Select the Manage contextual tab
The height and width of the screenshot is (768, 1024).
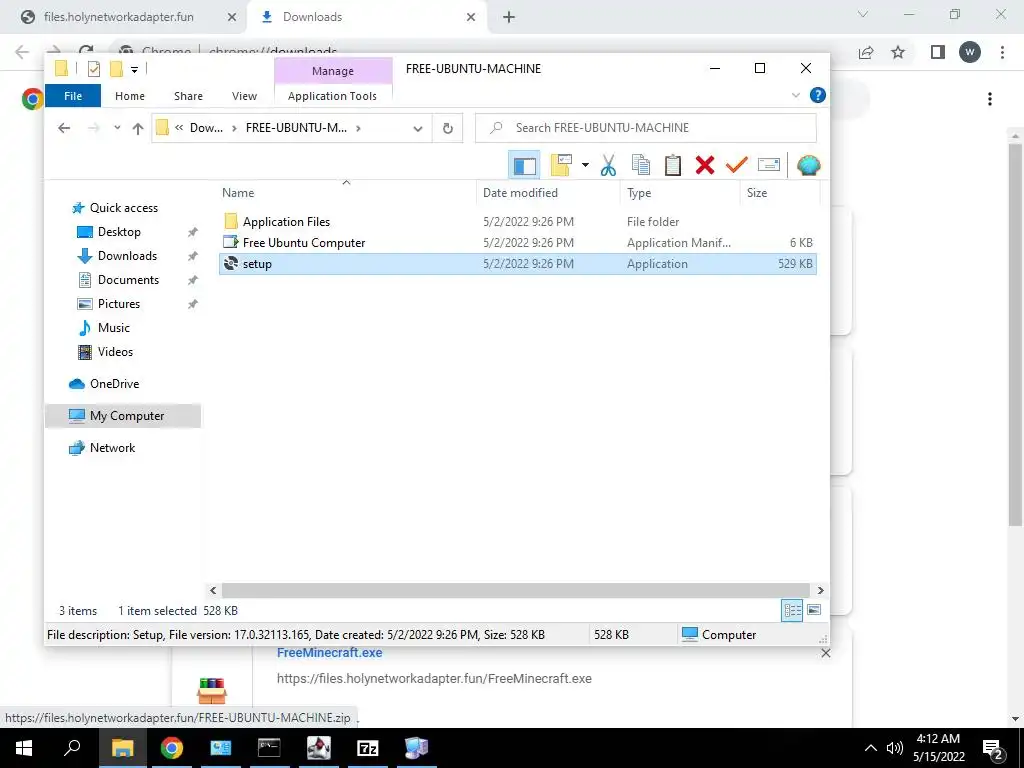click(x=333, y=71)
